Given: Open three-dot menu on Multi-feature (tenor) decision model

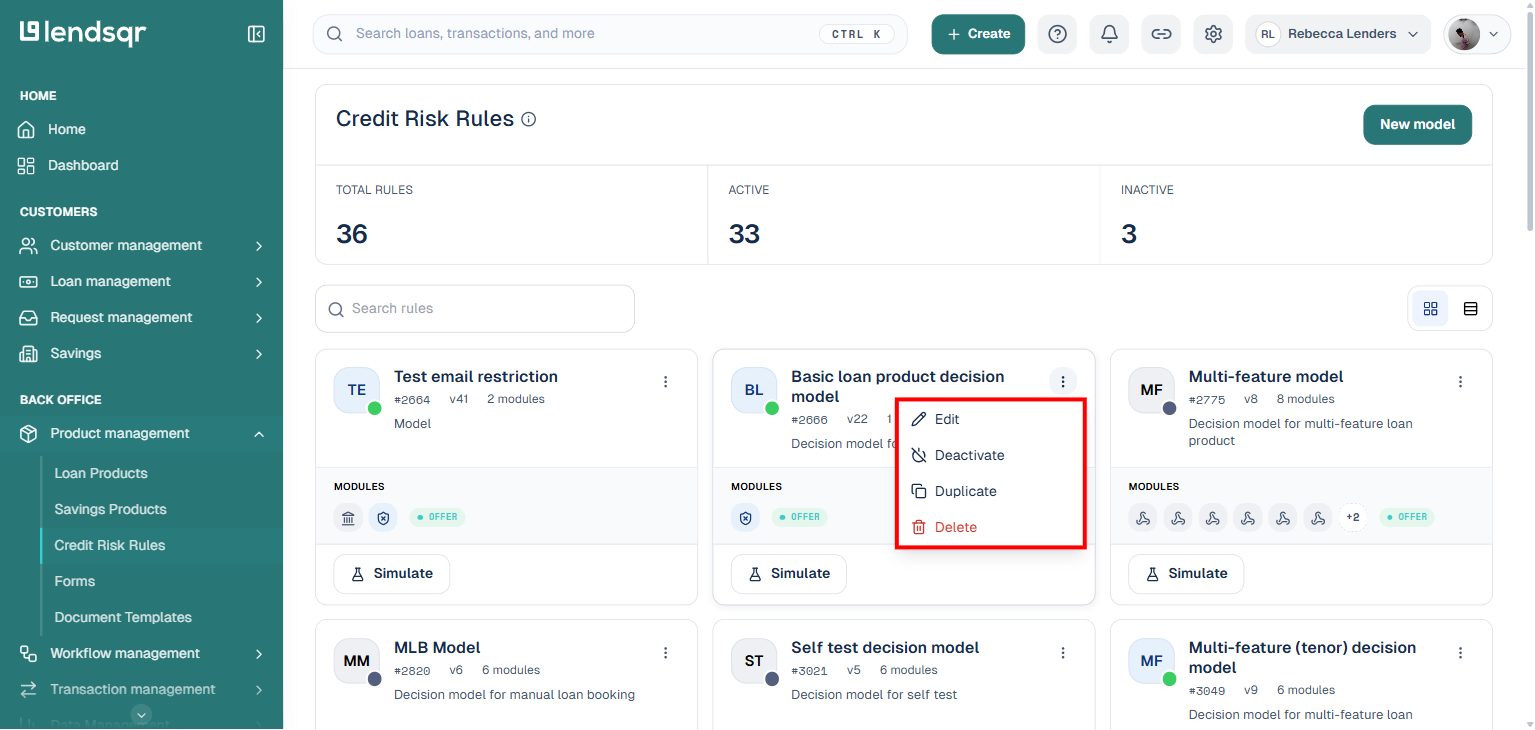Looking at the screenshot, I should pyautogui.click(x=1460, y=652).
